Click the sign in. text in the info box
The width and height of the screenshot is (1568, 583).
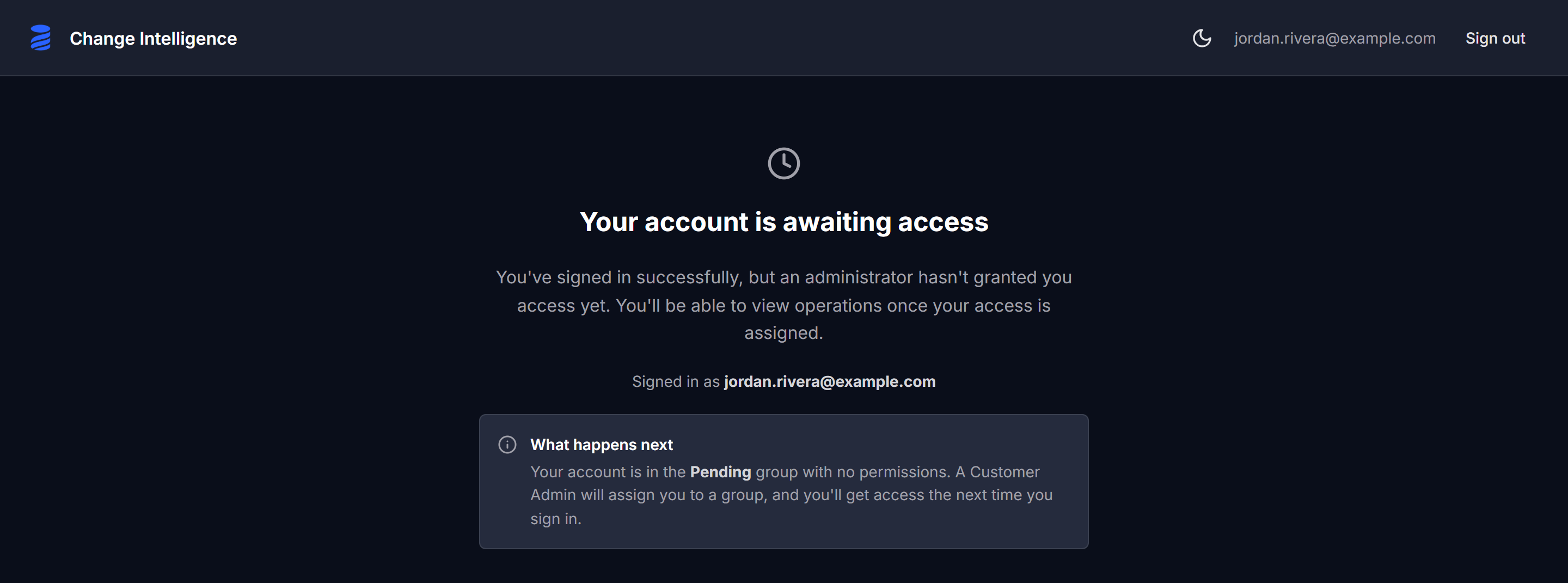pos(556,519)
